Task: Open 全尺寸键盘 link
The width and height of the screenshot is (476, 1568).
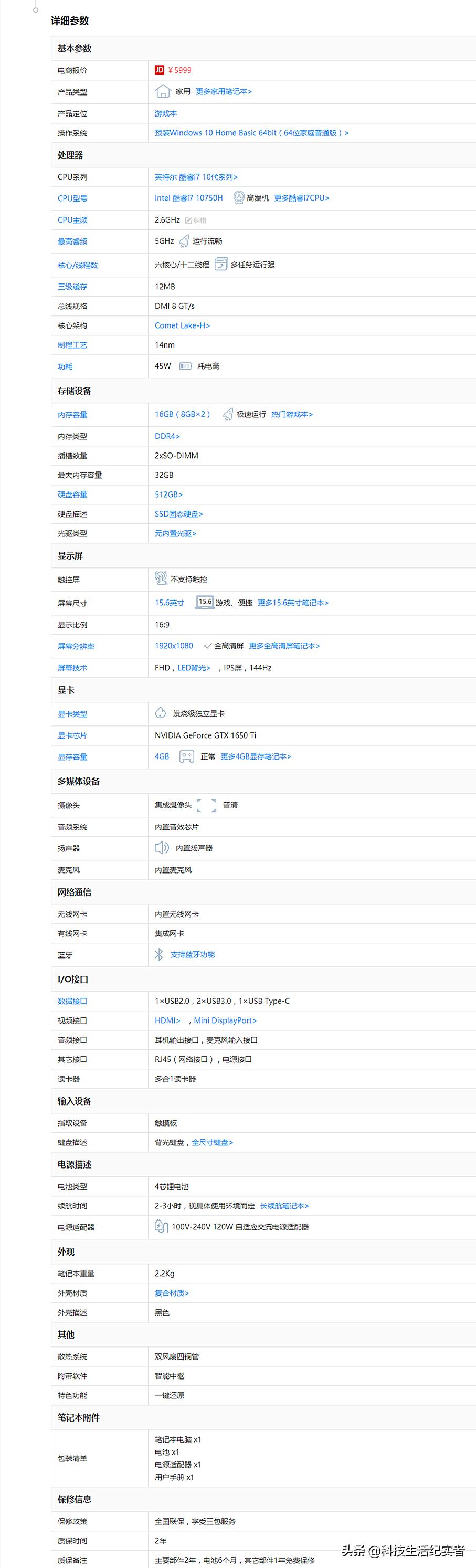Action: [x=213, y=1142]
